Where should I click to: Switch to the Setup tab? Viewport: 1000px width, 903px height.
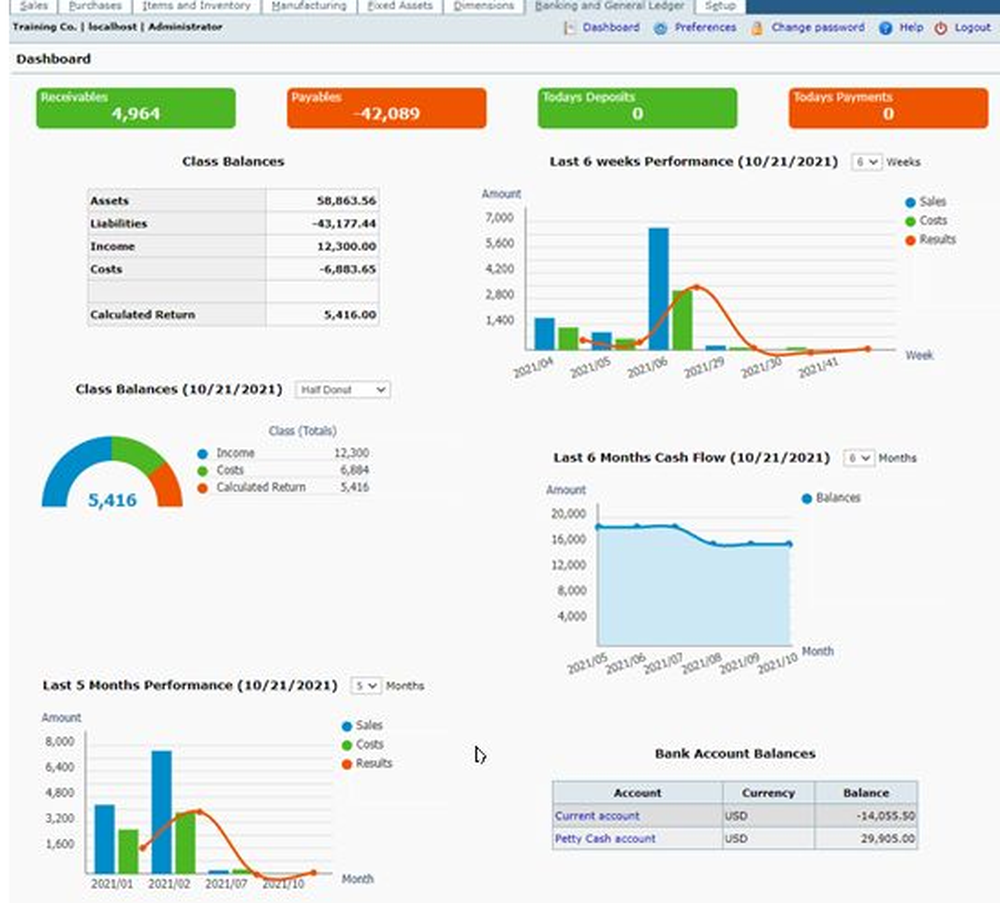[x=720, y=6]
